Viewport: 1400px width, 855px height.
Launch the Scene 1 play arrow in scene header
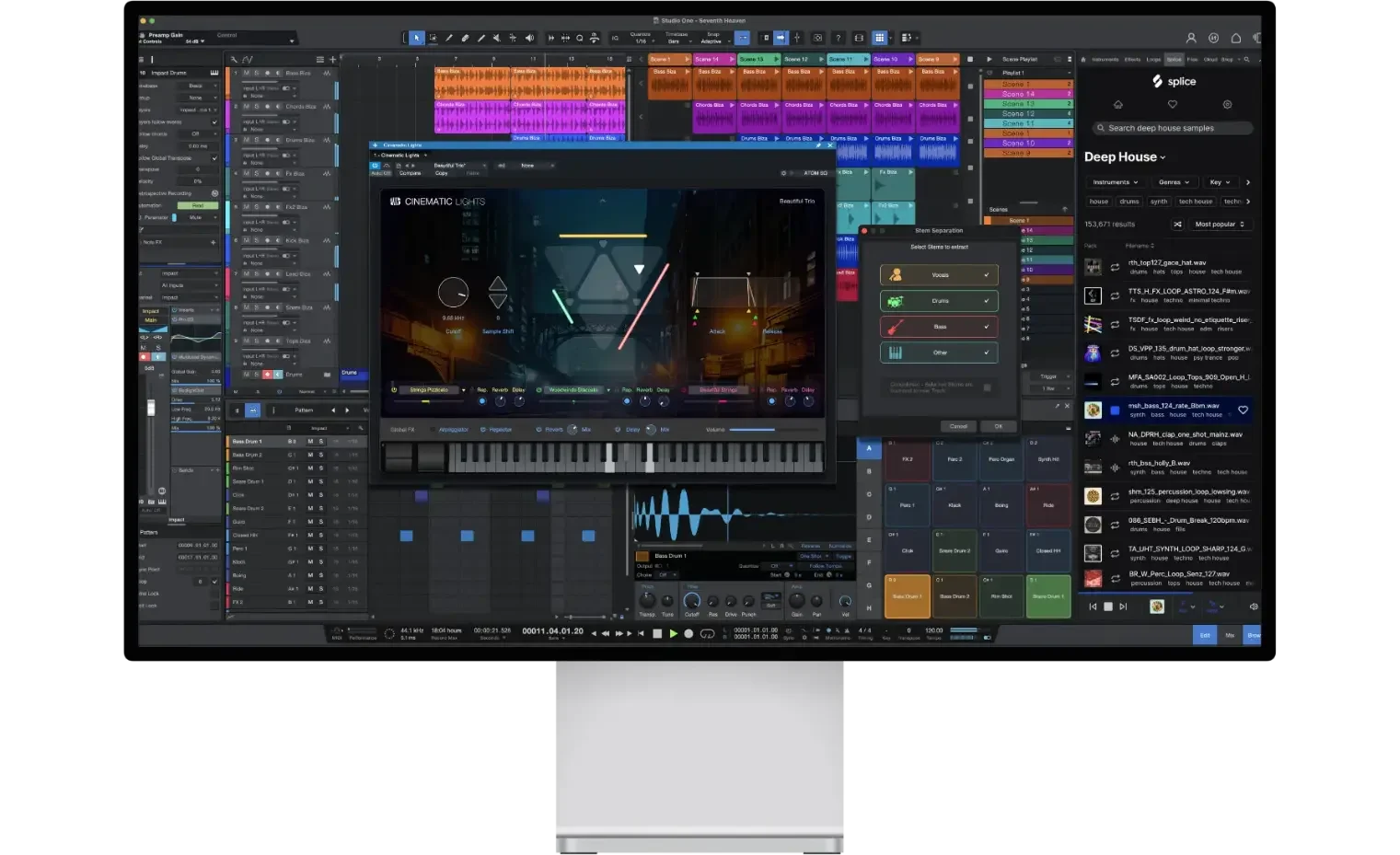pyautogui.click(x=687, y=59)
